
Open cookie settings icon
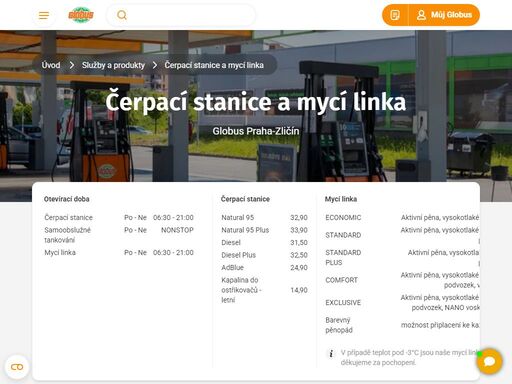[x=17, y=367]
